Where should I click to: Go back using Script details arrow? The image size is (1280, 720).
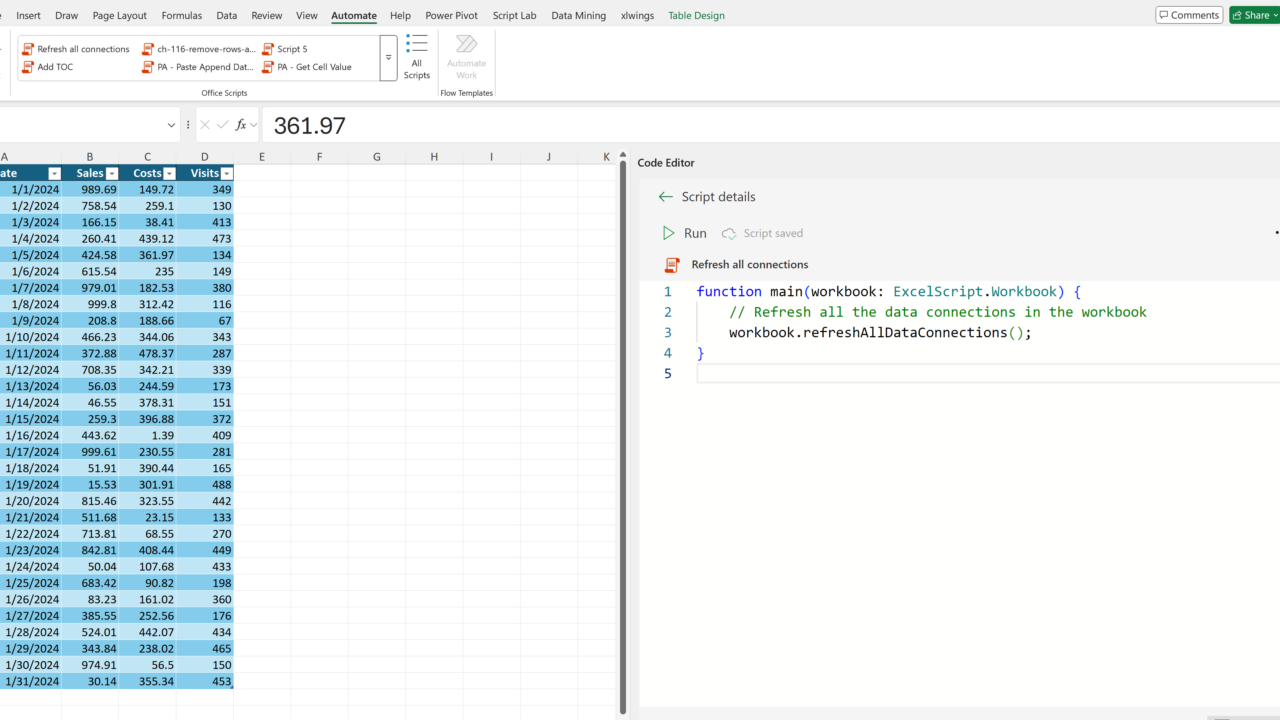pos(666,197)
